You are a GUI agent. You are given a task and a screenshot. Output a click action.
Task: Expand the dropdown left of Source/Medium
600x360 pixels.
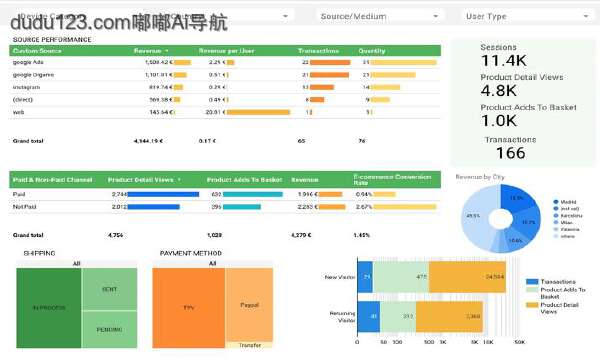tap(285, 16)
